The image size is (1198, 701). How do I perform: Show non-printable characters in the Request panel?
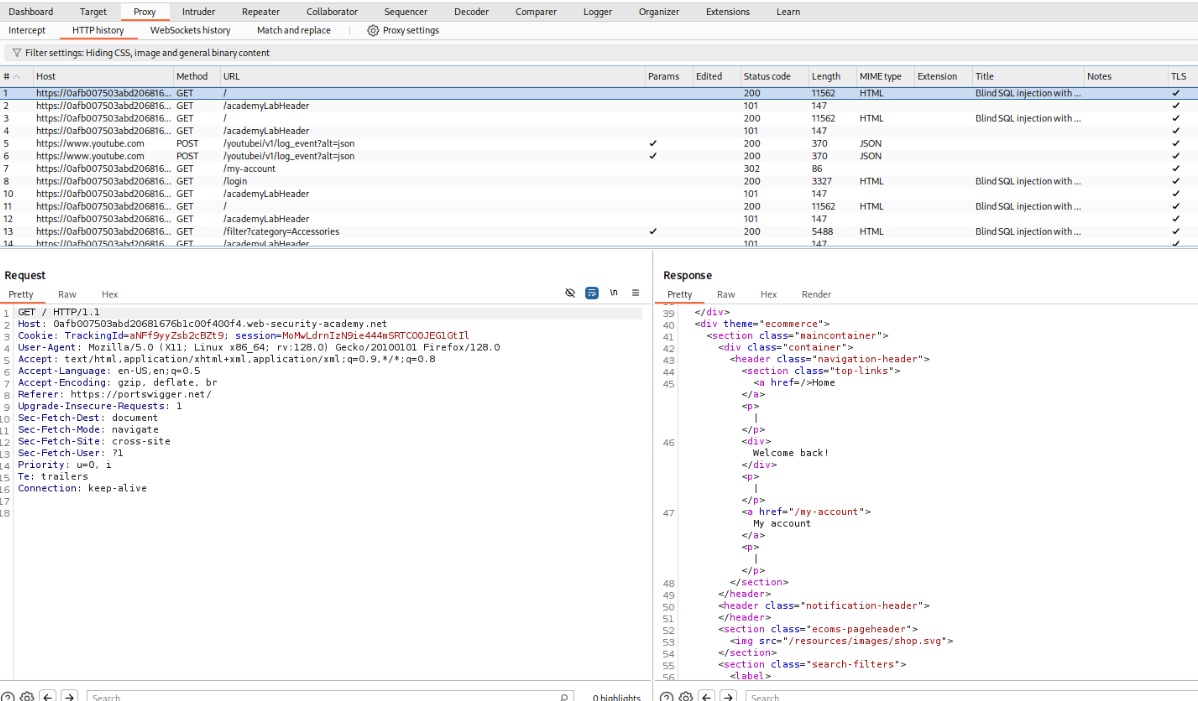point(570,292)
